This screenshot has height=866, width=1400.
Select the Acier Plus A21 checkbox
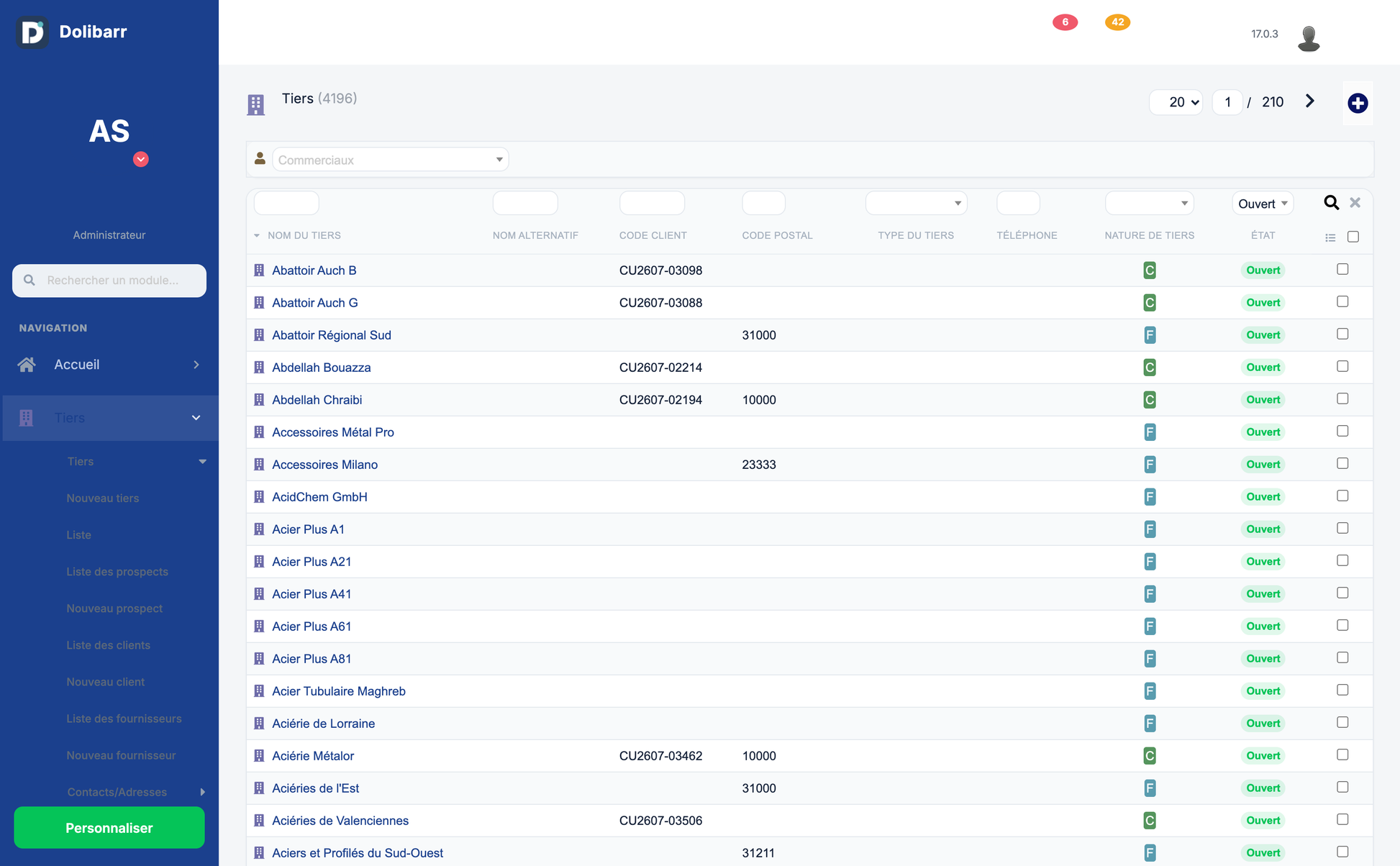[1342, 560]
